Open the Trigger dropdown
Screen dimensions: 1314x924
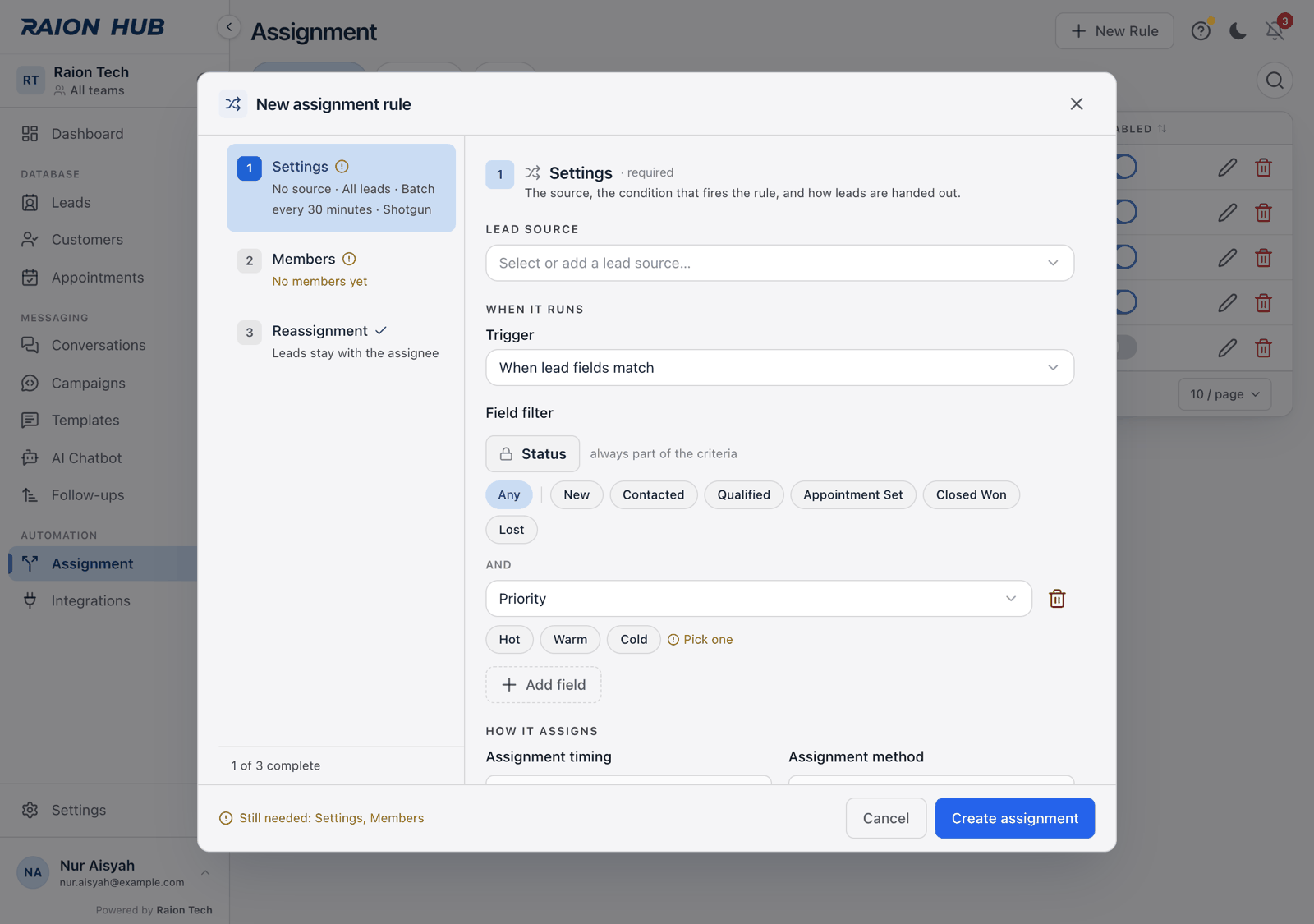[780, 368]
